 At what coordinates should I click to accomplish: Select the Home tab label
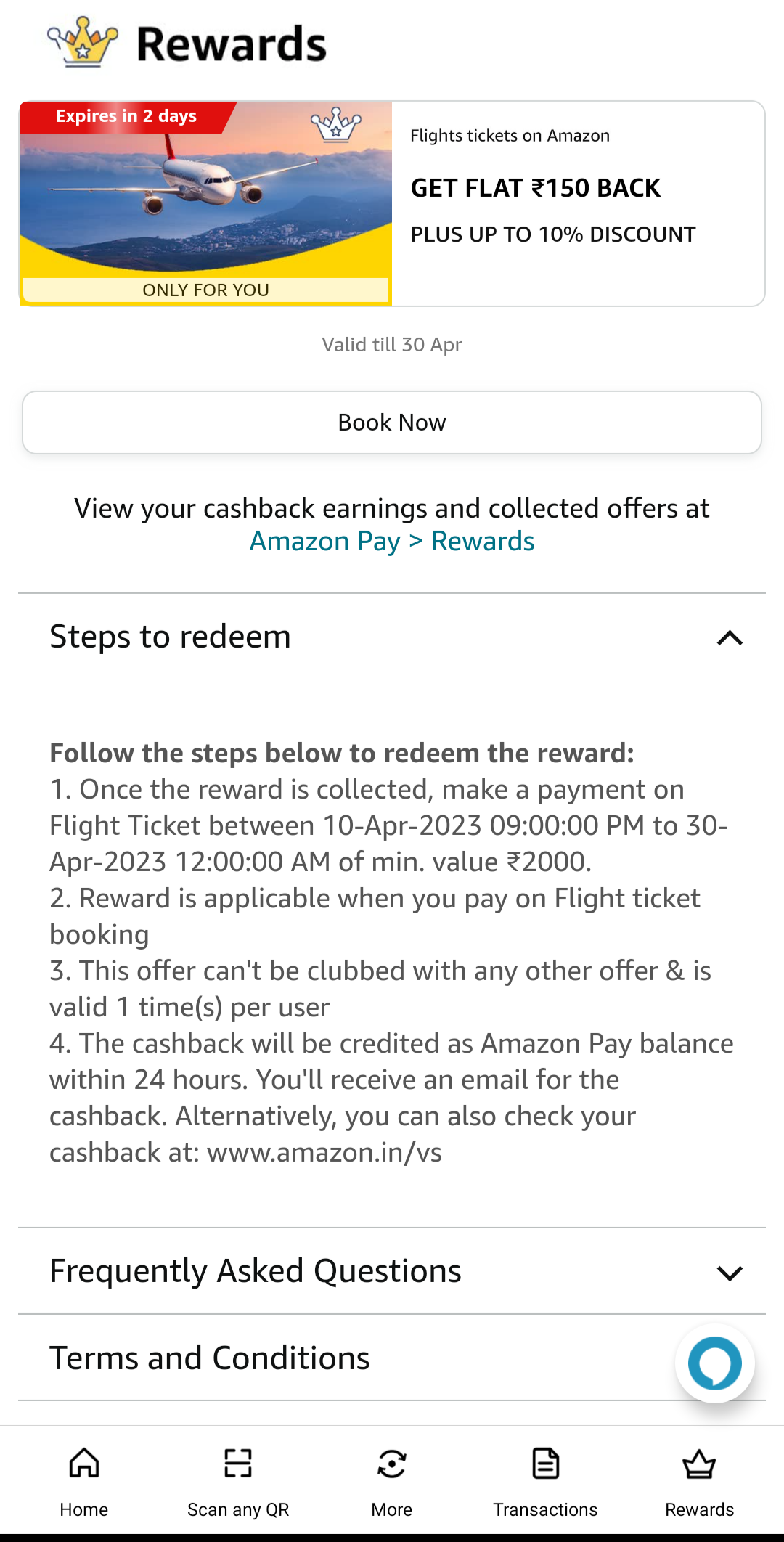[84, 1510]
